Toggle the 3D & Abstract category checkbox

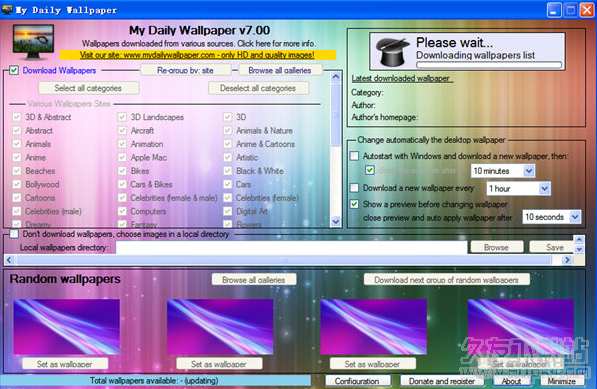tap(17, 117)
